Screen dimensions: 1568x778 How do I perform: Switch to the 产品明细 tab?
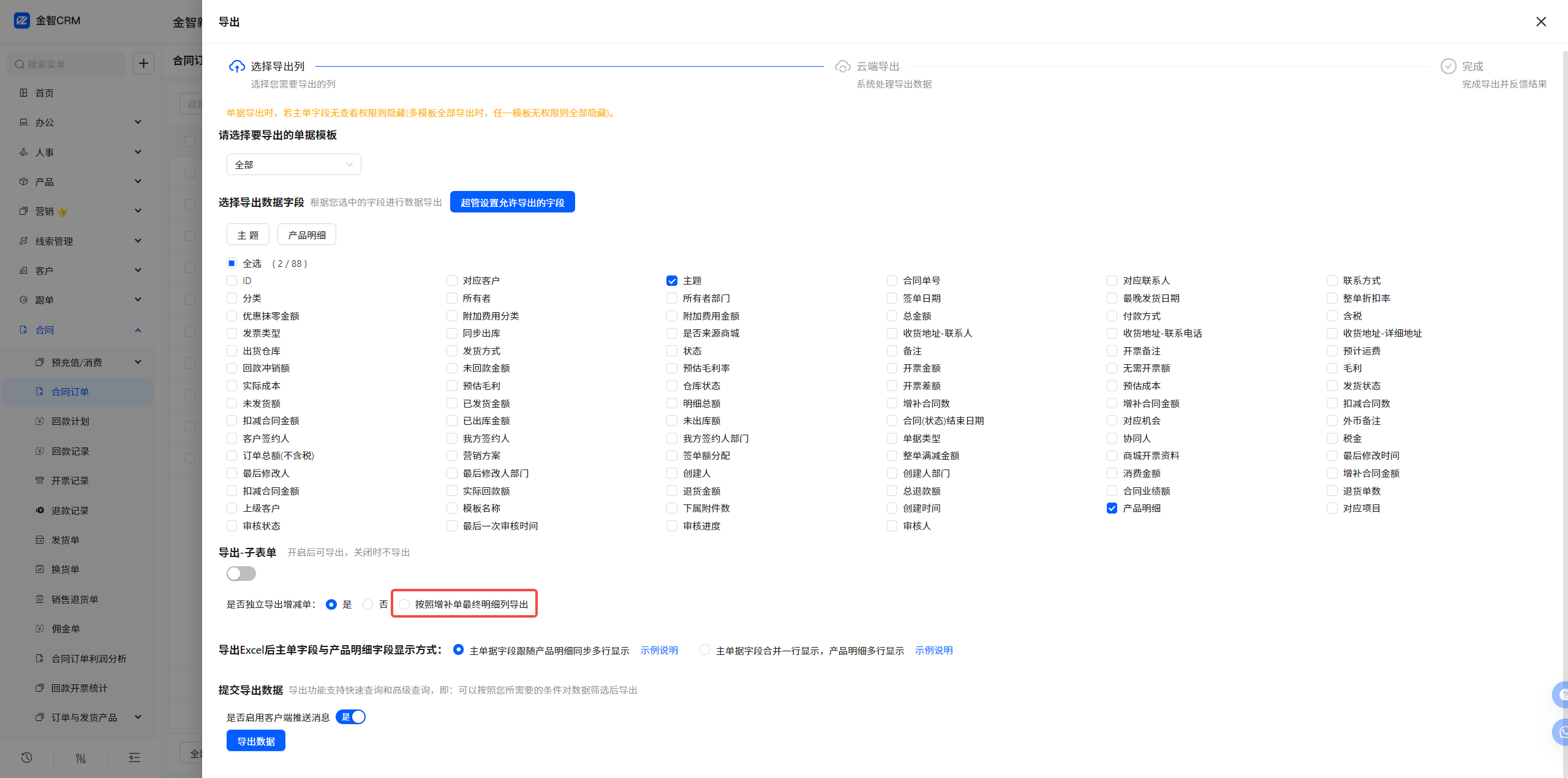[306, 235]
